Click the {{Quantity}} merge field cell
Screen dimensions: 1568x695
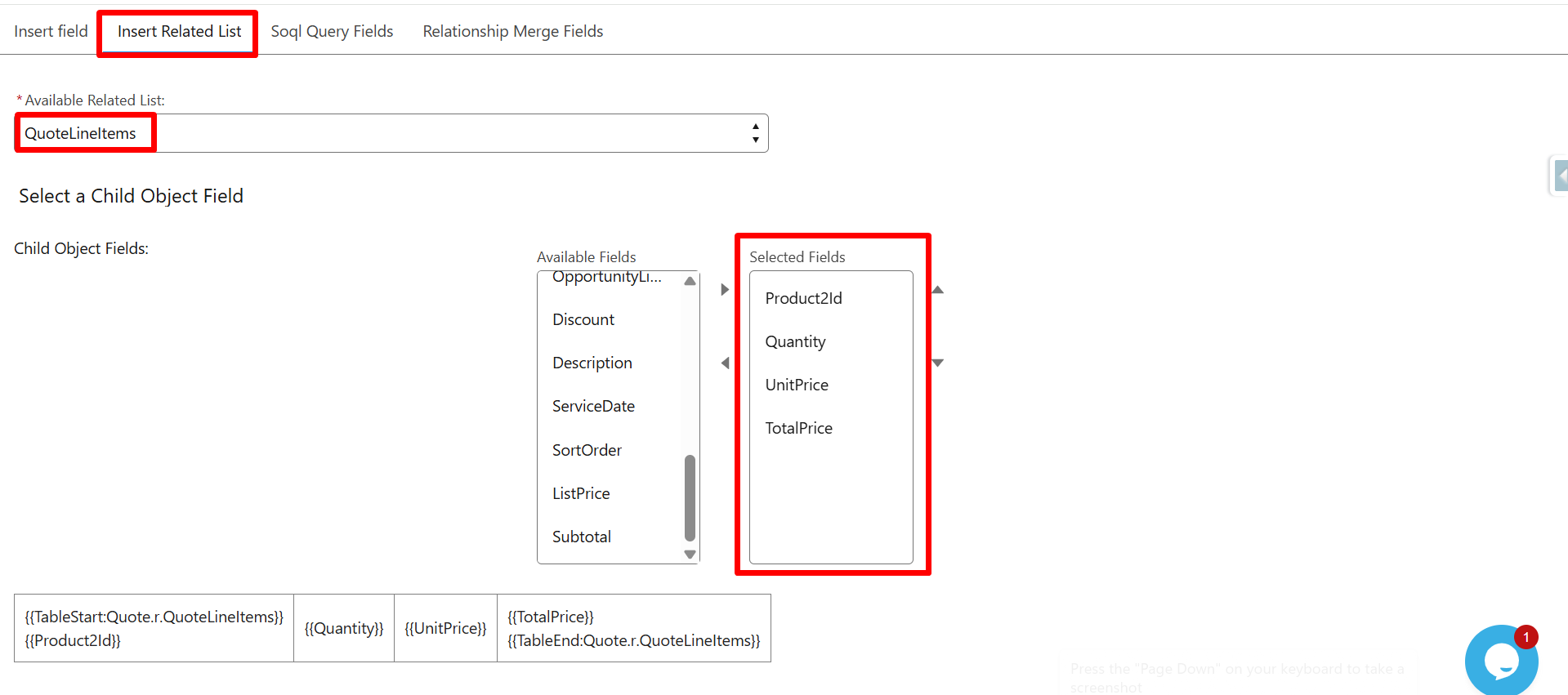(x=344, y=628)
